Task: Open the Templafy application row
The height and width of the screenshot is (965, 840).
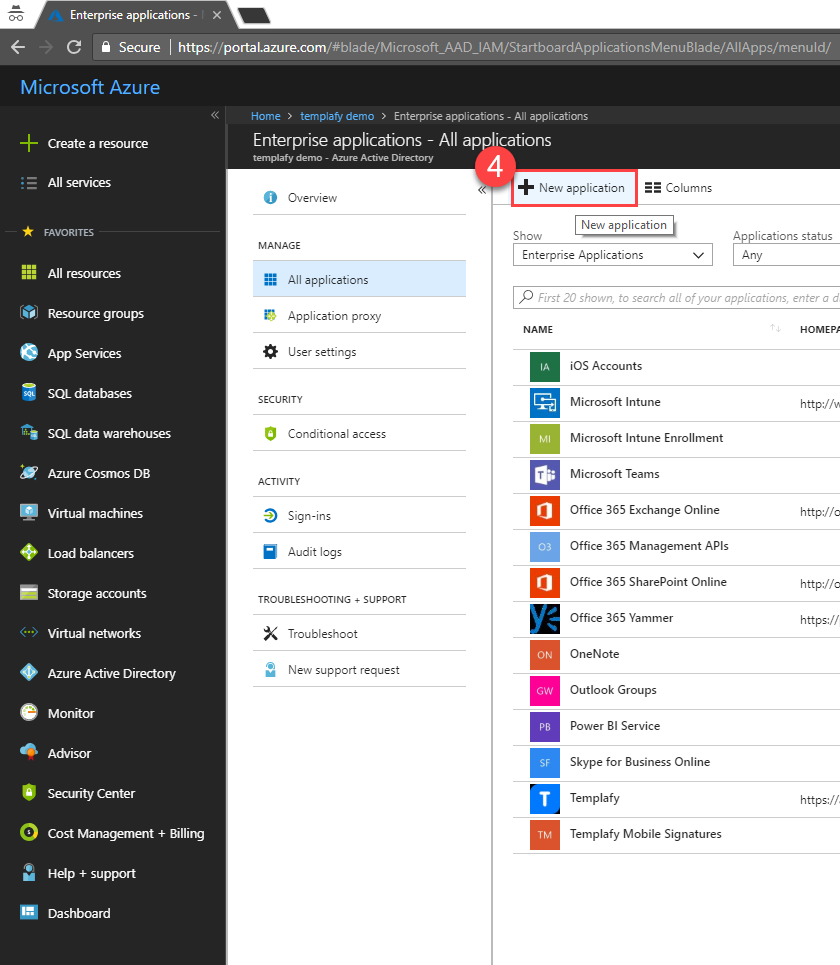Action: (x=676, y=799)
